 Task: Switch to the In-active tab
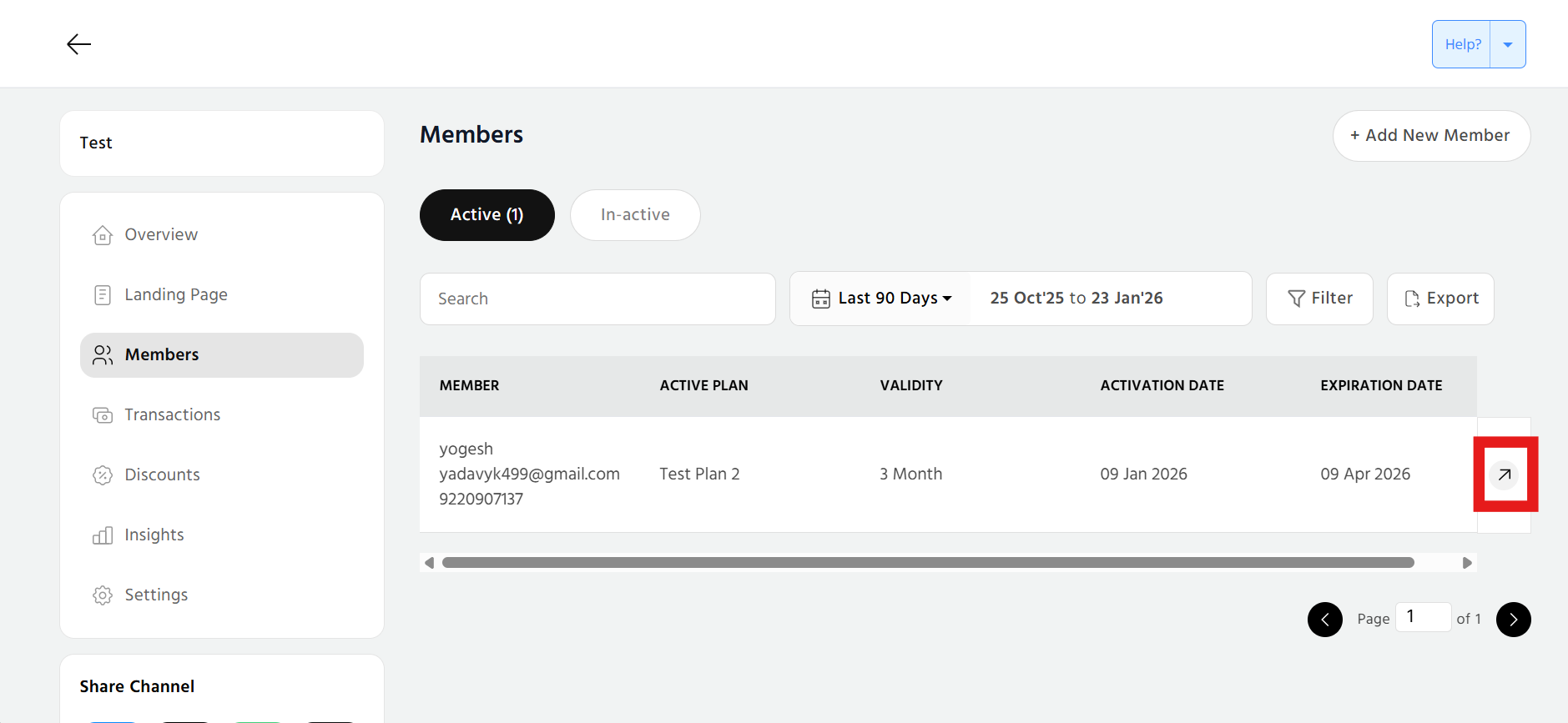tap(634, 215)
